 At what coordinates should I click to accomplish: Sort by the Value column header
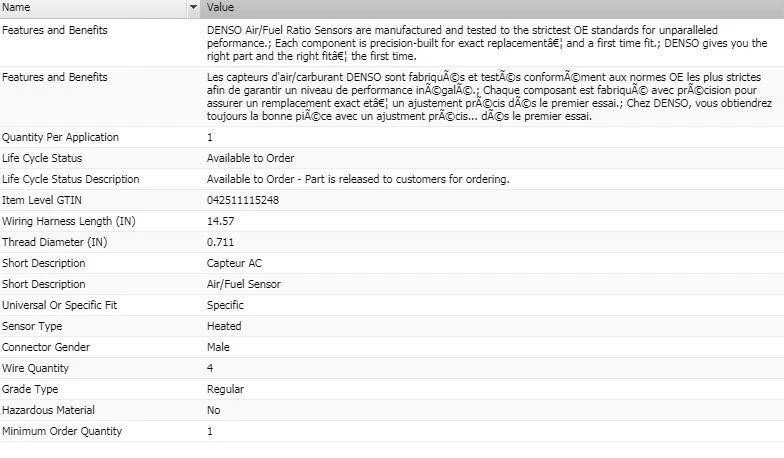(492, 8)
